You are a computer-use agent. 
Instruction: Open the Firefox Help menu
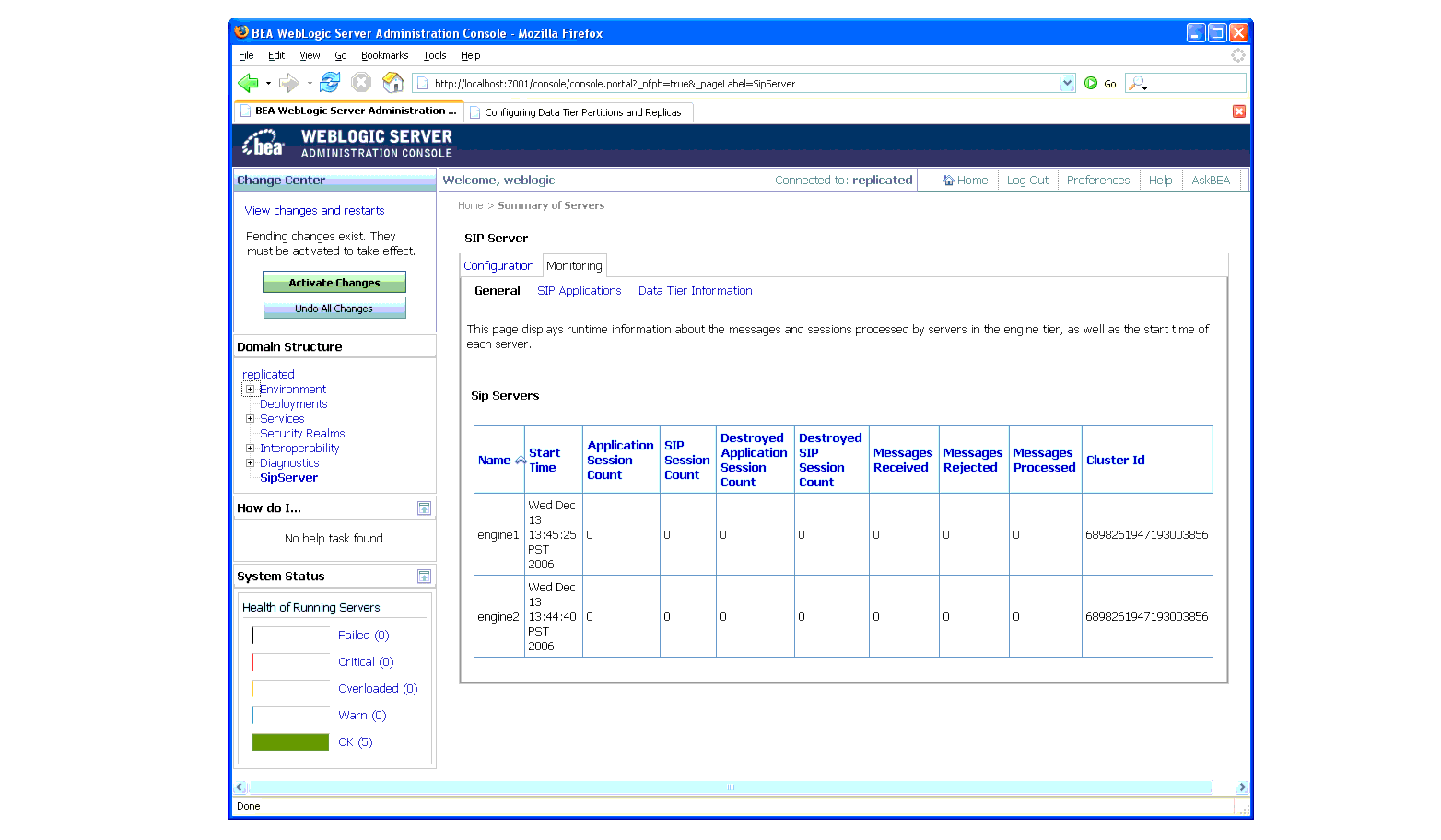pos(471,55)
